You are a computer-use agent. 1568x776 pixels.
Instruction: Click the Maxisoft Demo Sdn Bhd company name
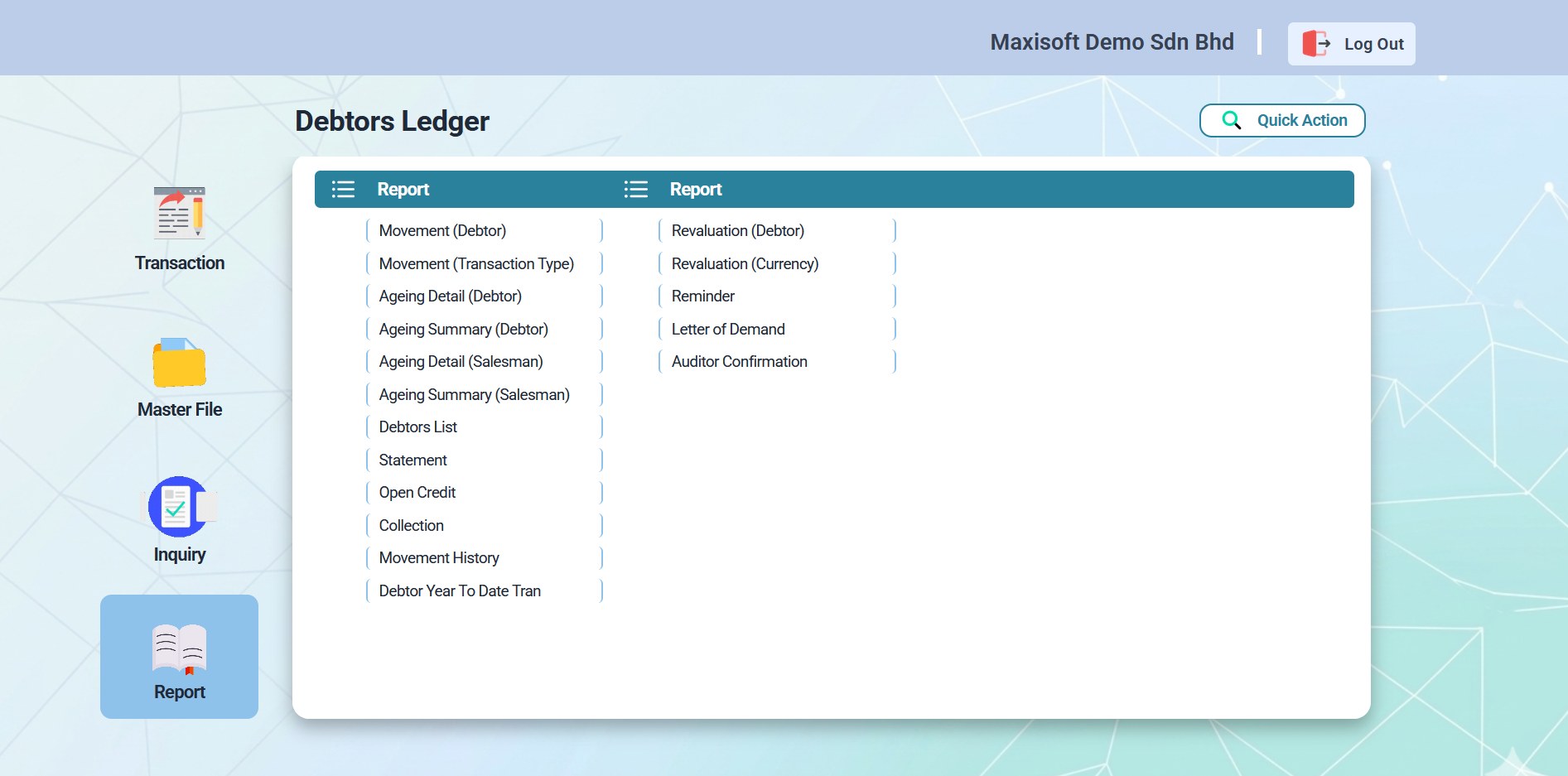1112,41
